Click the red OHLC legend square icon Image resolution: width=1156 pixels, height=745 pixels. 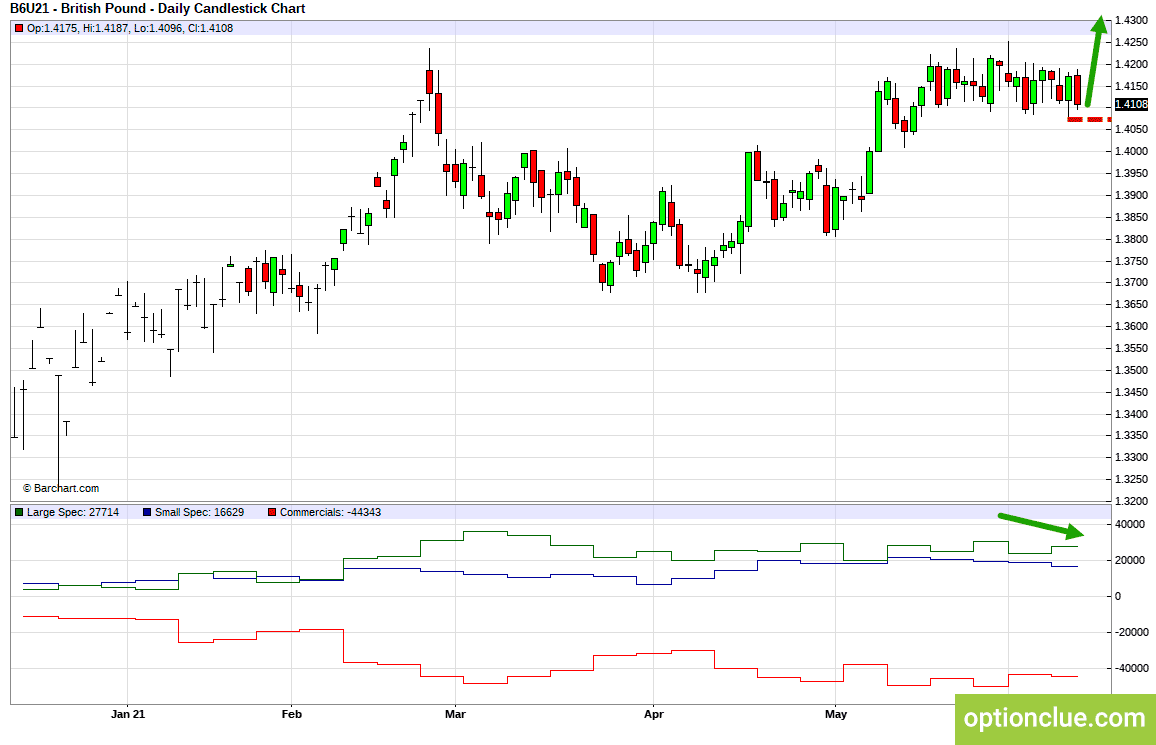[18, 29]
